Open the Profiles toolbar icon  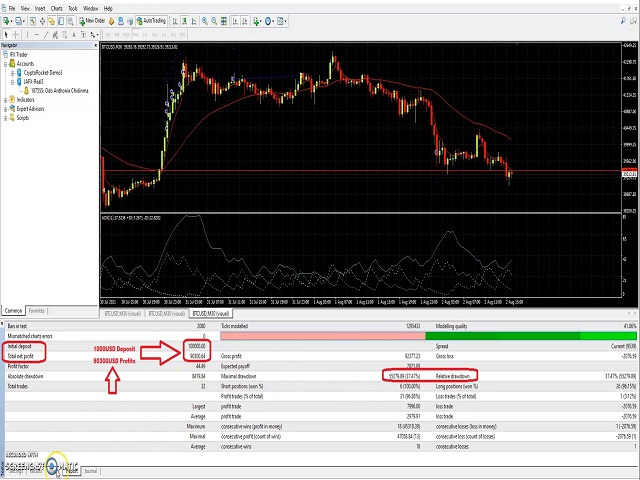(18, 21)
